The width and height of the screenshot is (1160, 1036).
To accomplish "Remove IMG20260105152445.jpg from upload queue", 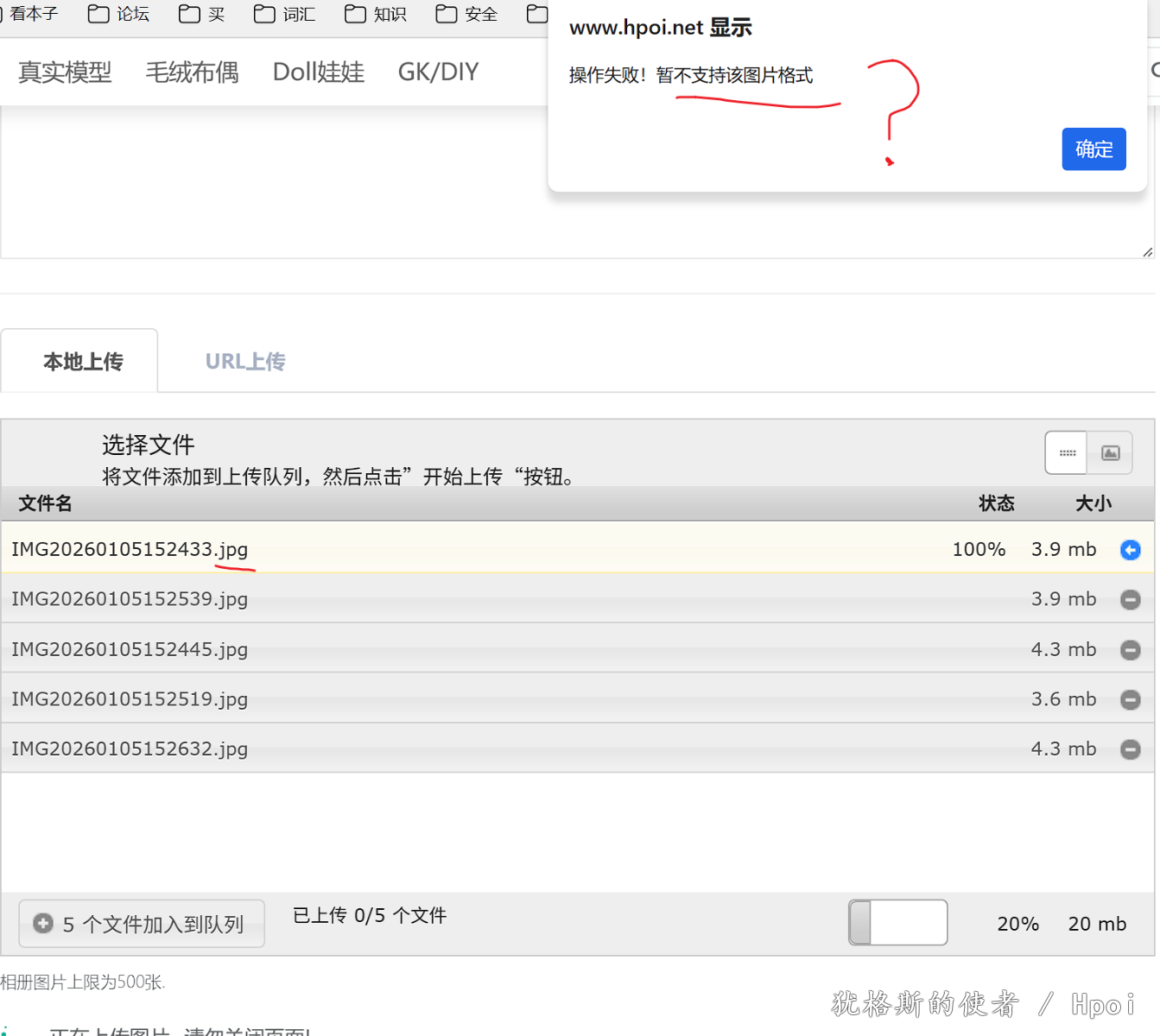I will click(x=1130, y=650).
